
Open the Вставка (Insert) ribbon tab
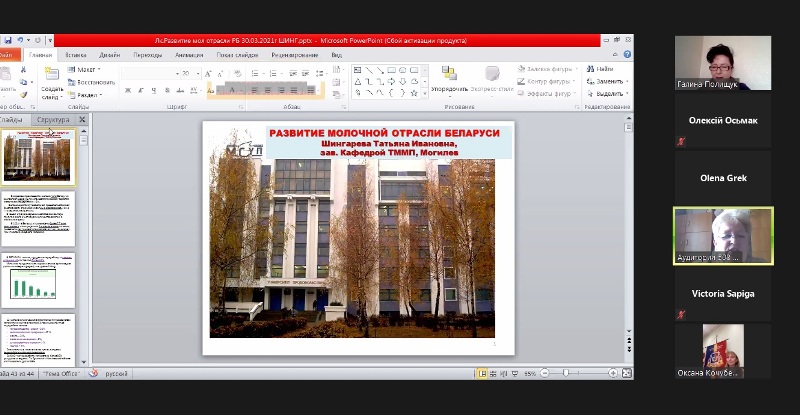click(x=76, y=55)
